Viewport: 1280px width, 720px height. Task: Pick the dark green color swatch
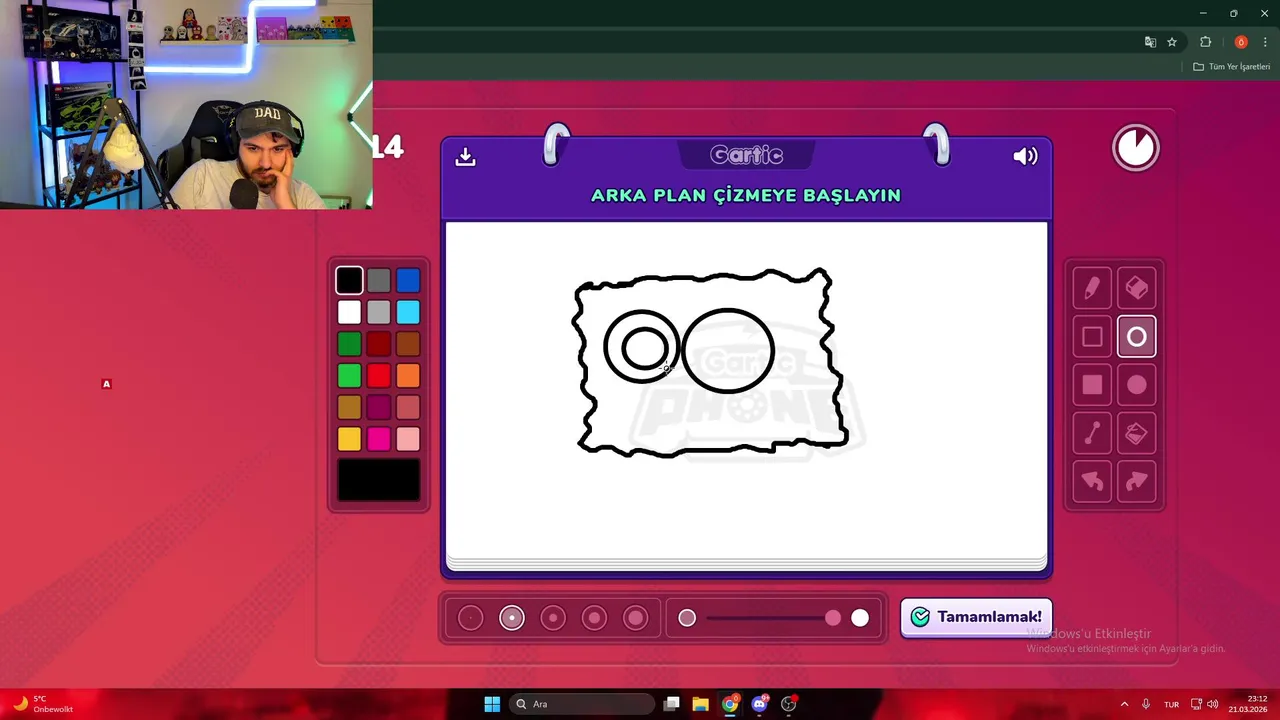(349, 344)
